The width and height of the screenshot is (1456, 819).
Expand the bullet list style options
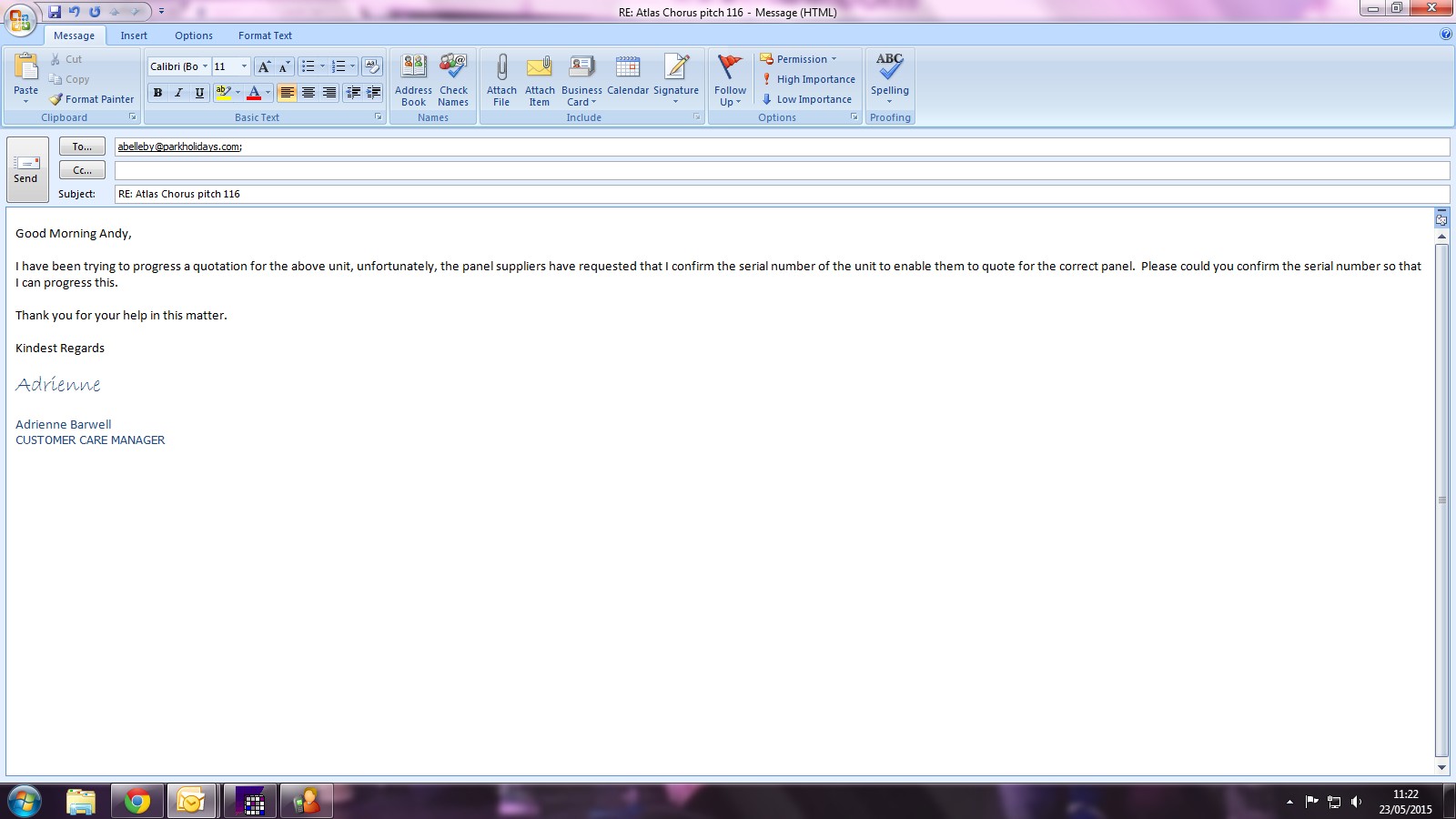(x=322, y=66)
